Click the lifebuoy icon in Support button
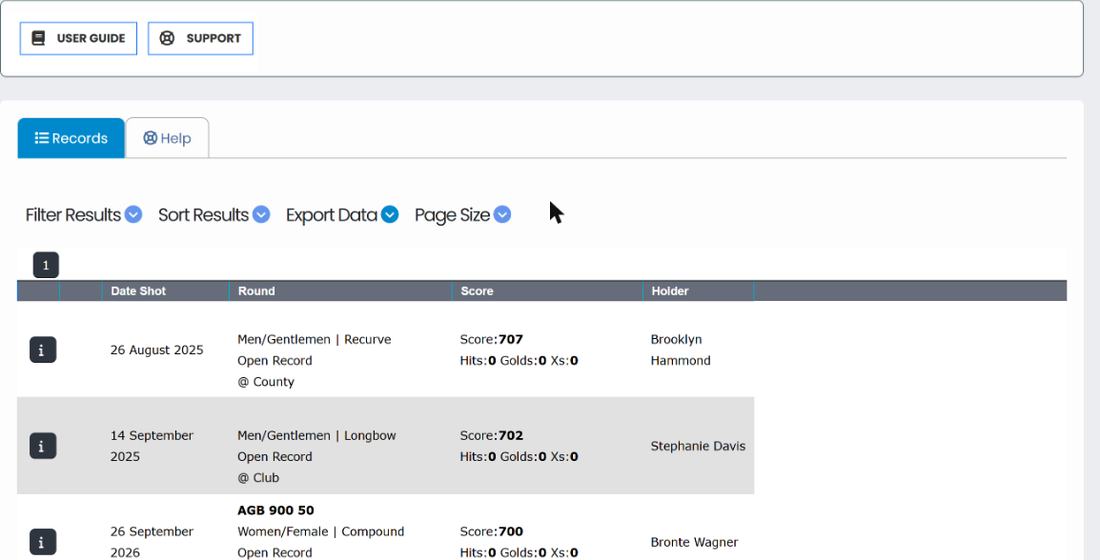Screen dimensions: 1100x560 pyautogui.click(x=167, y=38)
